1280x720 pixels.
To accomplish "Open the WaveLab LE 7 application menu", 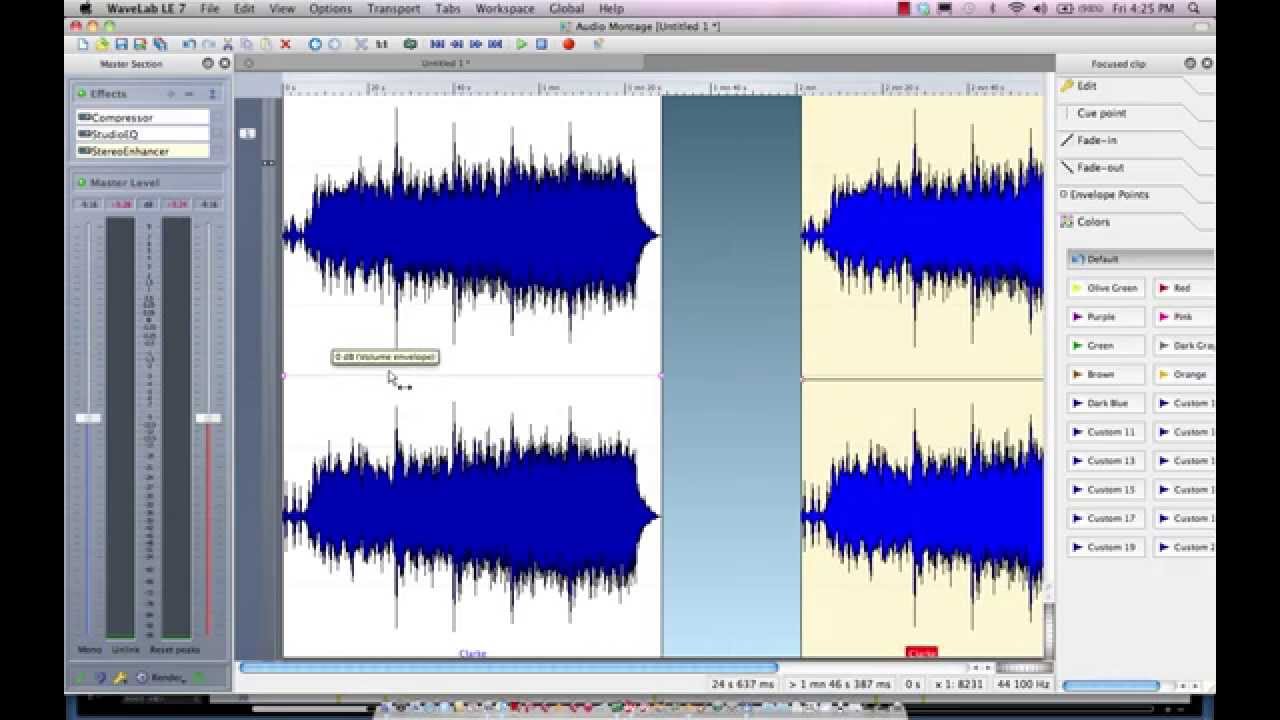I will 146,8.
